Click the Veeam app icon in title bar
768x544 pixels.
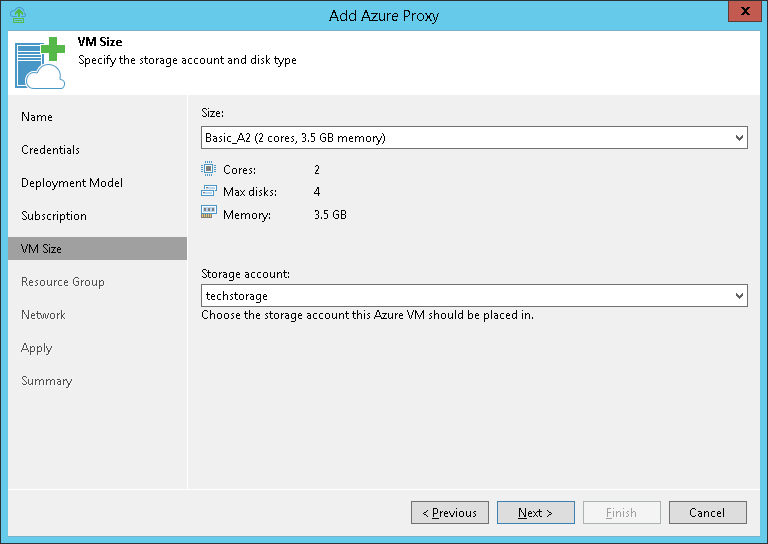coord(17,15)
